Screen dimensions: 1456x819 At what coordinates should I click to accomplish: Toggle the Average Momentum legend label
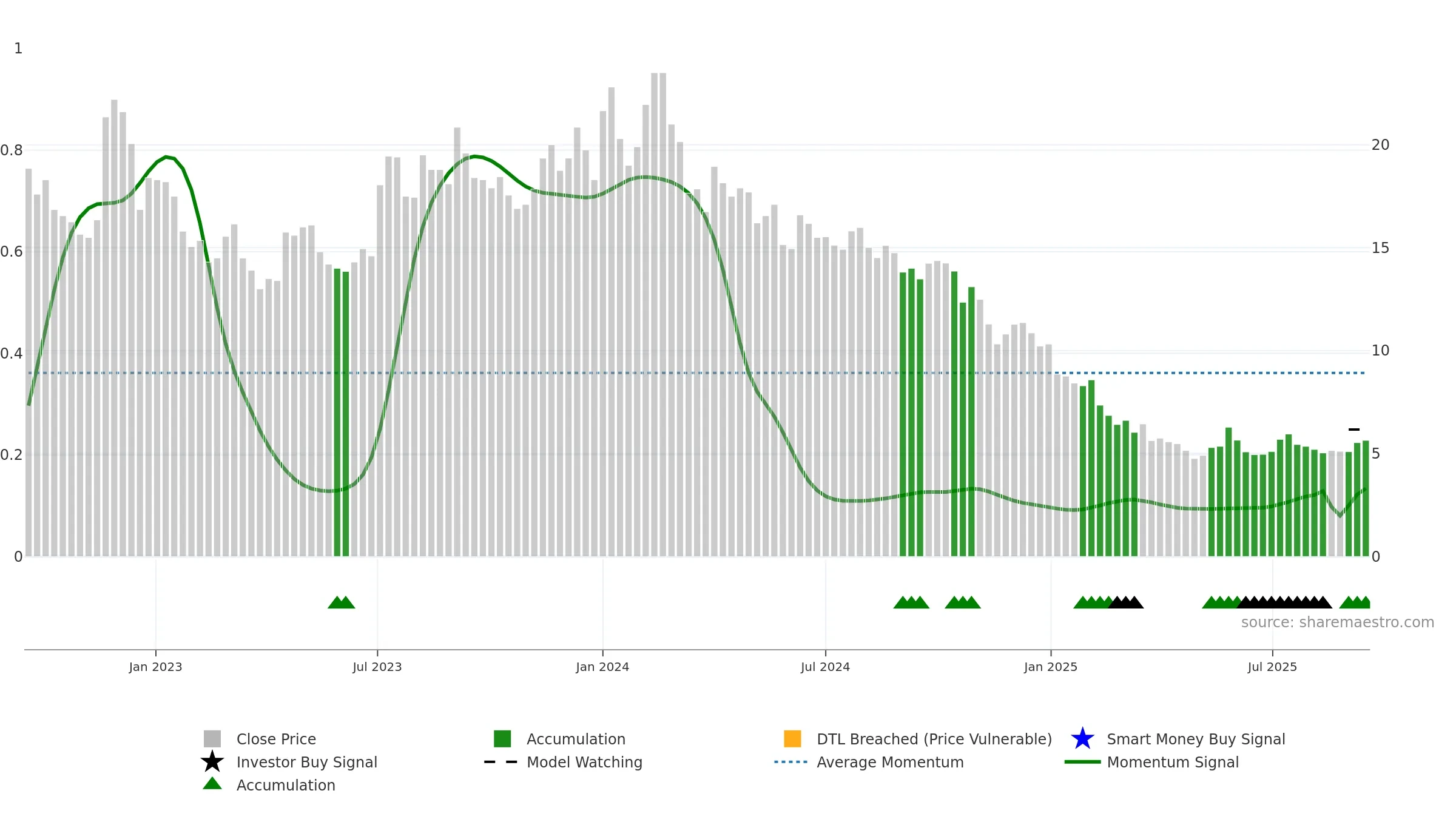coord(890,762)
